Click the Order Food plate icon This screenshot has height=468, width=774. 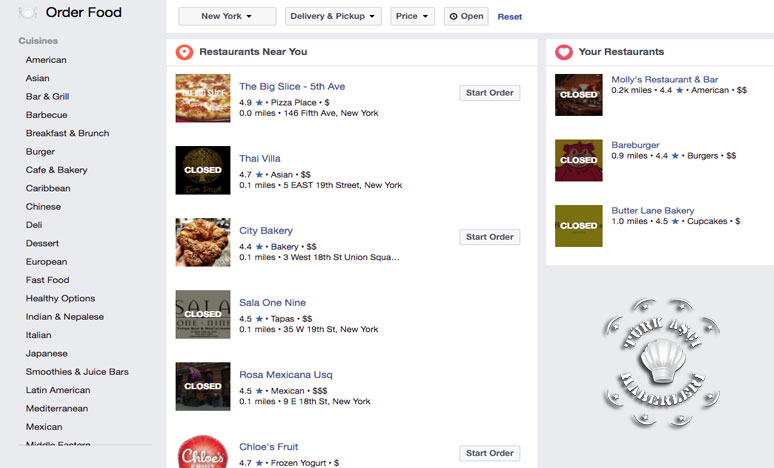27,13
